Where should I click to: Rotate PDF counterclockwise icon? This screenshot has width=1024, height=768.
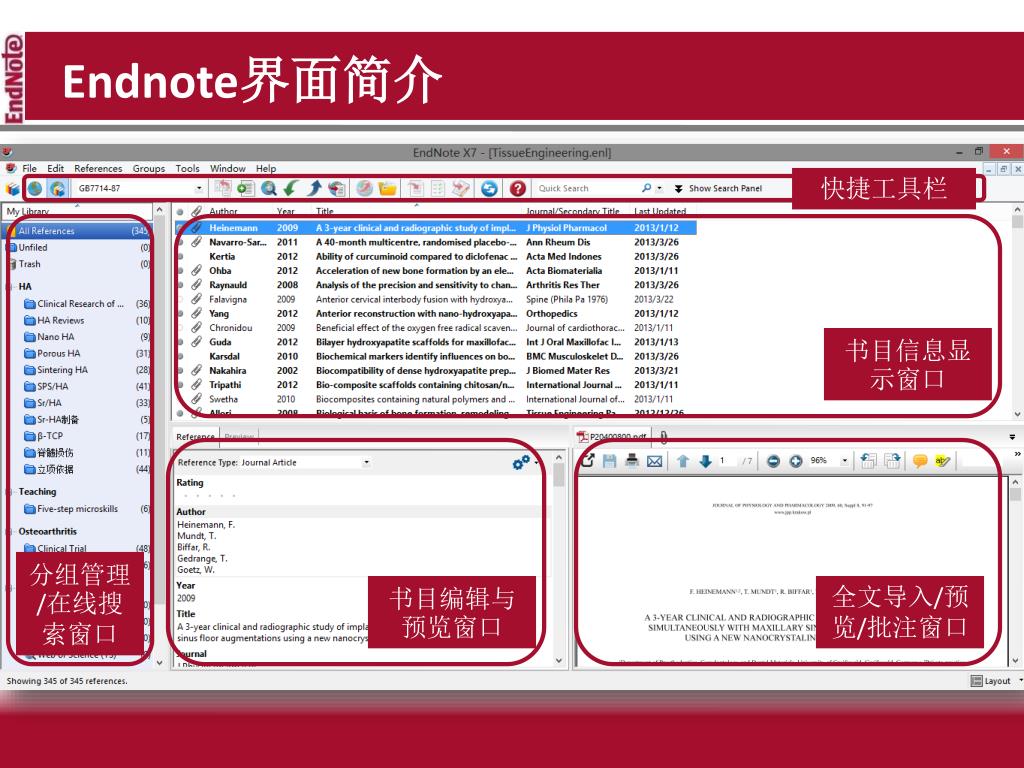869,461
